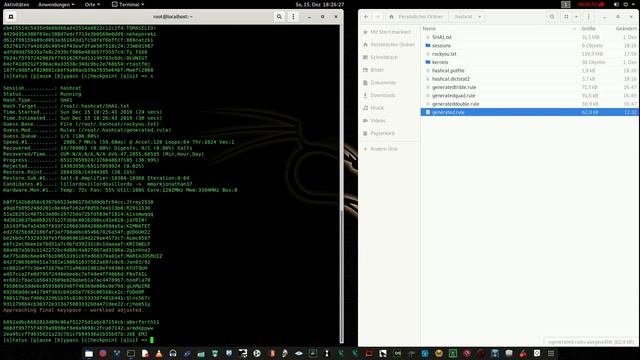
Task: Open the Anwendungen menu
Action: [x=56, y=4]
